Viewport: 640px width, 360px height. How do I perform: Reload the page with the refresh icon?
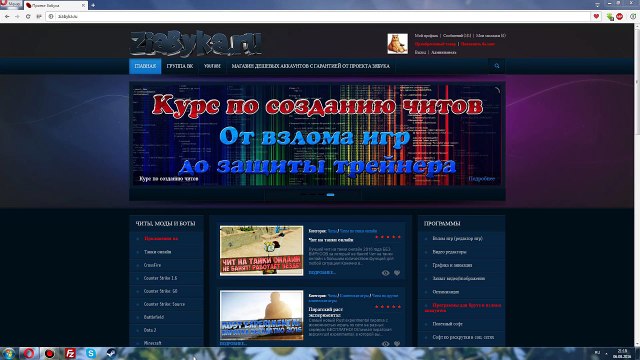28,16
